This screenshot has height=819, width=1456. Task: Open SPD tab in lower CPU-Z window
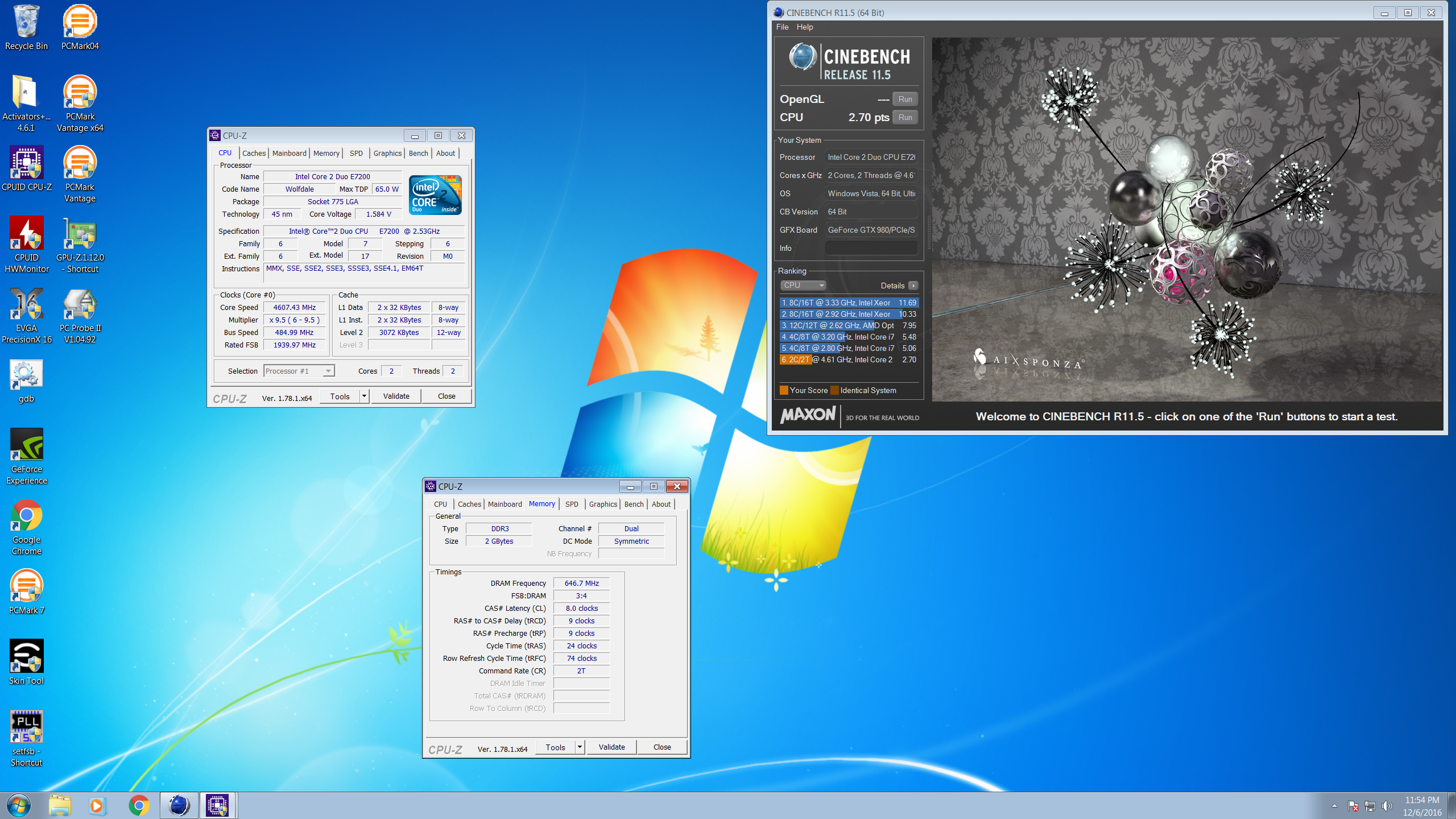[572, 504]
